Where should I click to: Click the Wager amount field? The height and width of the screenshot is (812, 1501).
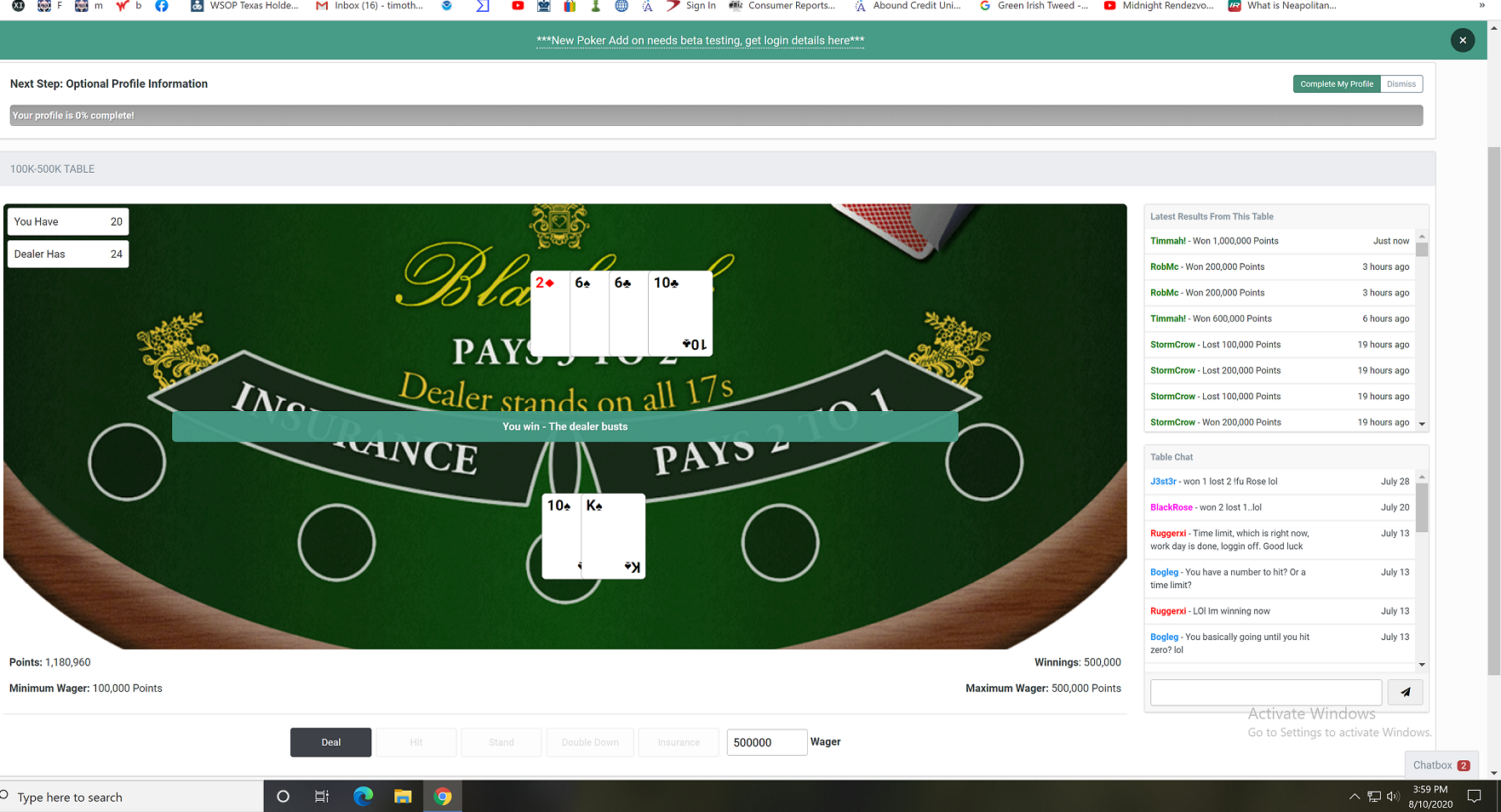click(766, 742)
